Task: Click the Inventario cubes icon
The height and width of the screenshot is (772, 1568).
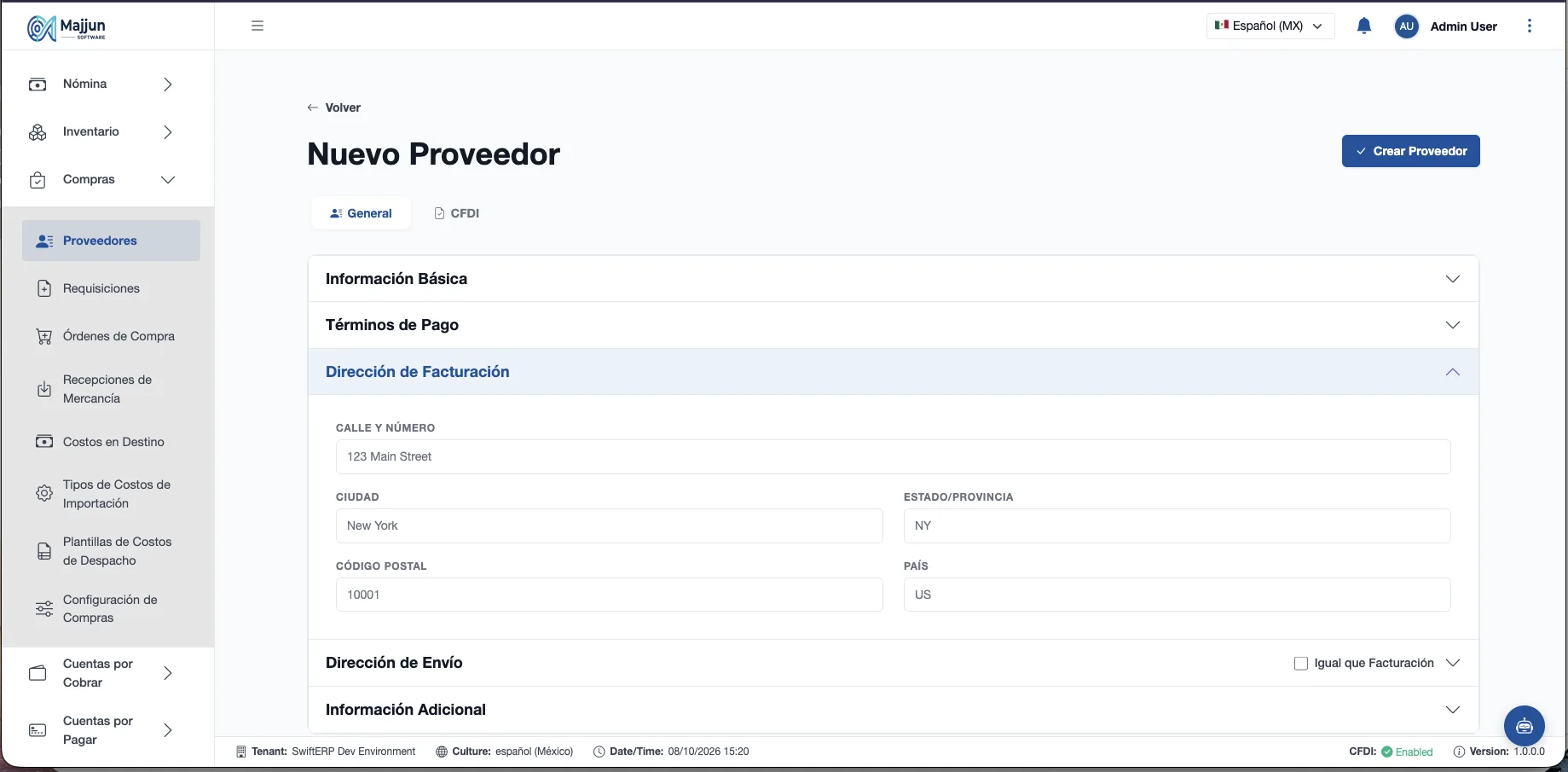Action: click(x=38, y=132)
